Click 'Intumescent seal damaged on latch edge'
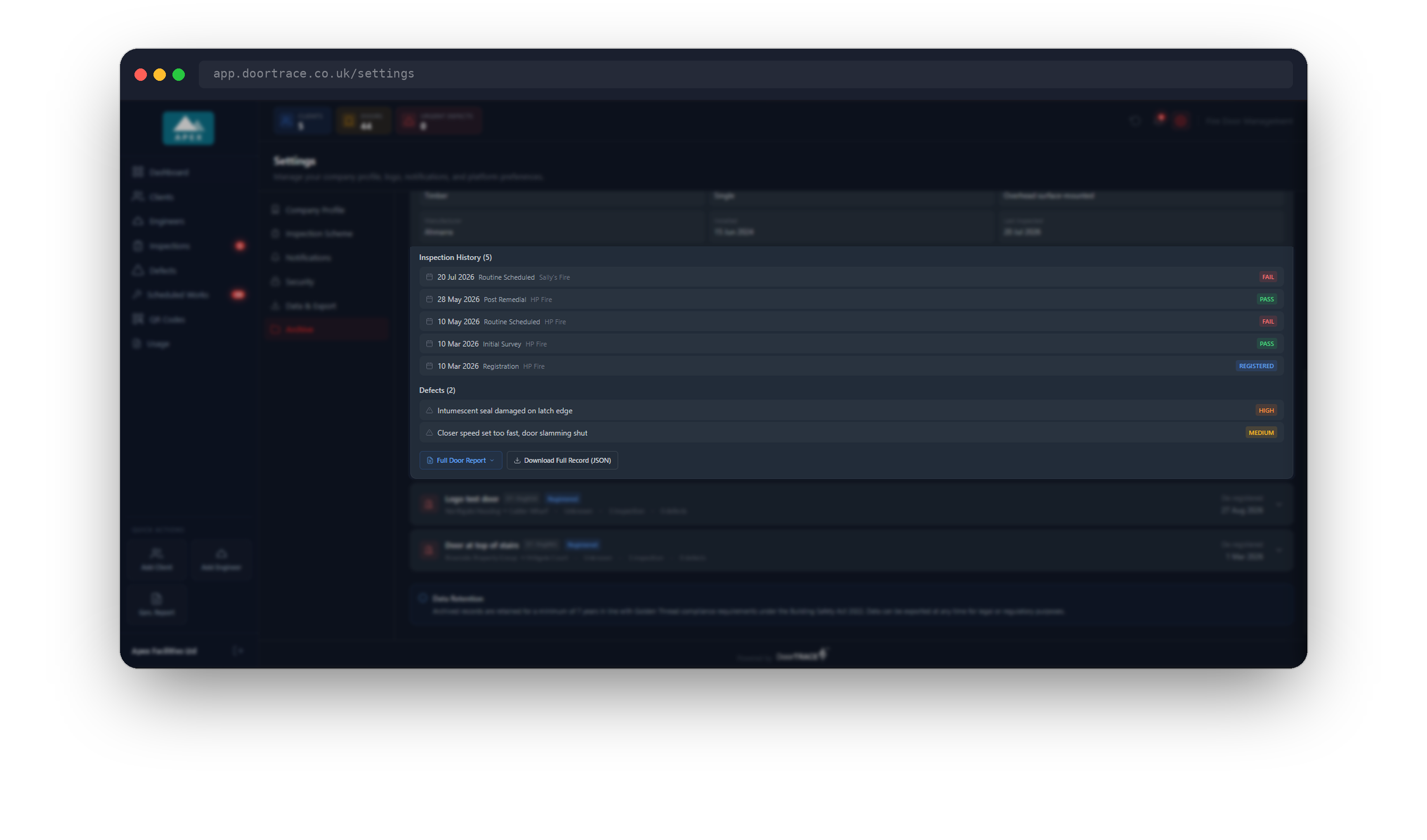Viewport: 1427px width, 840px height. point(505,410)
